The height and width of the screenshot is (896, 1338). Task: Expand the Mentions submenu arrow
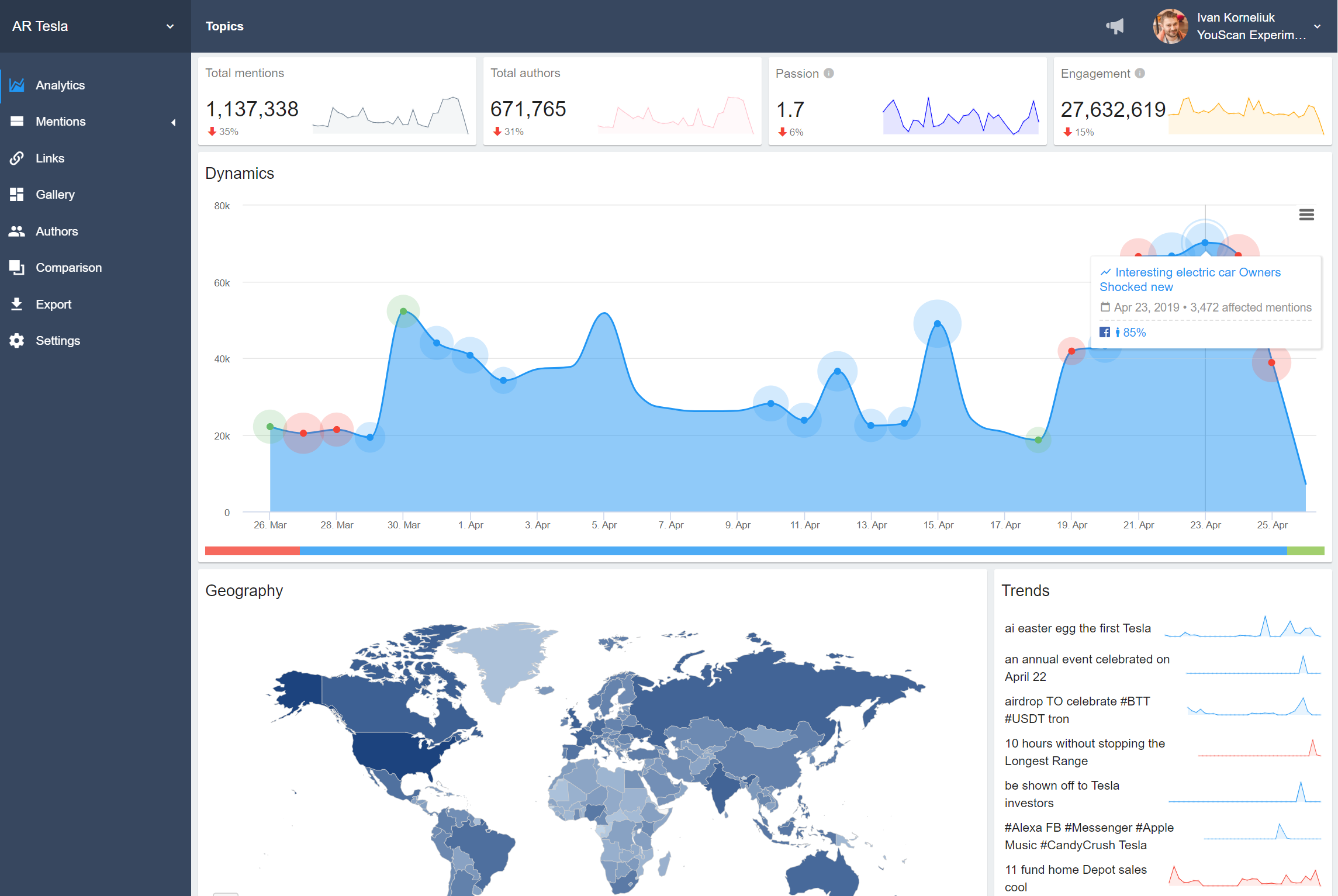coord(173,122)
